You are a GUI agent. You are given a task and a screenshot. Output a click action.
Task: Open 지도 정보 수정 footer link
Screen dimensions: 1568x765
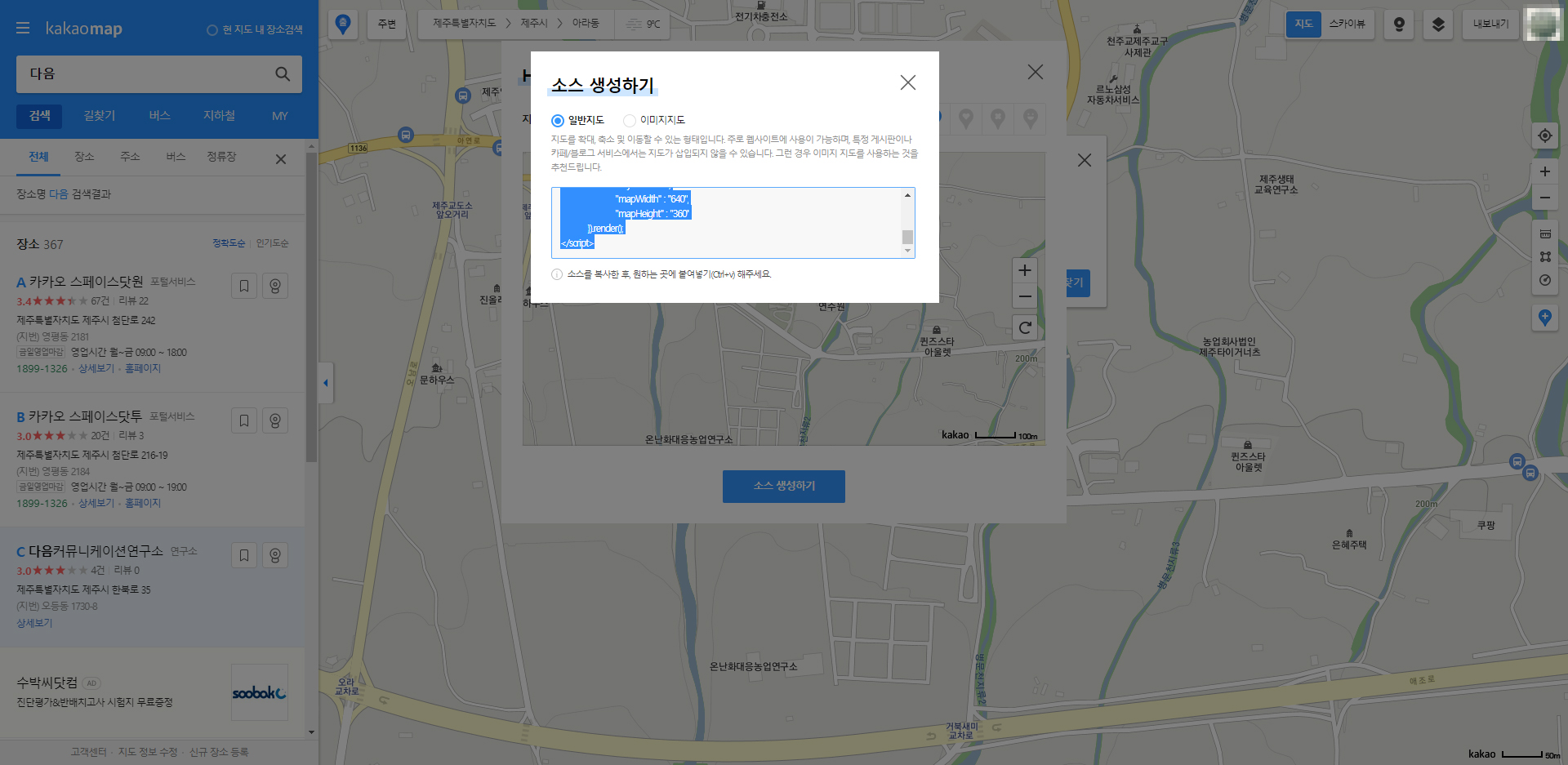coord(148,752)
